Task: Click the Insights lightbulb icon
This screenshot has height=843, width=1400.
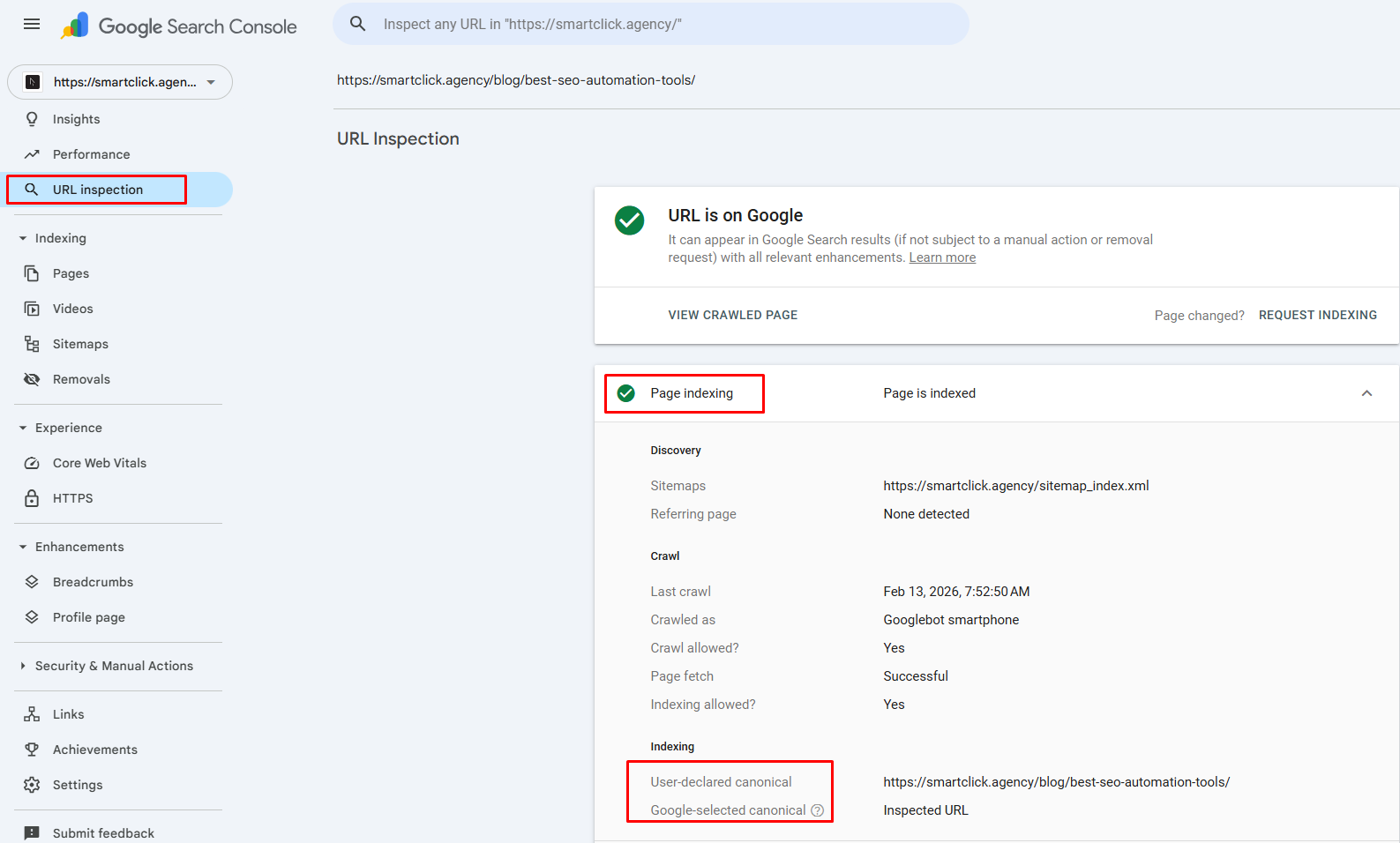Action: pos(32,119)
